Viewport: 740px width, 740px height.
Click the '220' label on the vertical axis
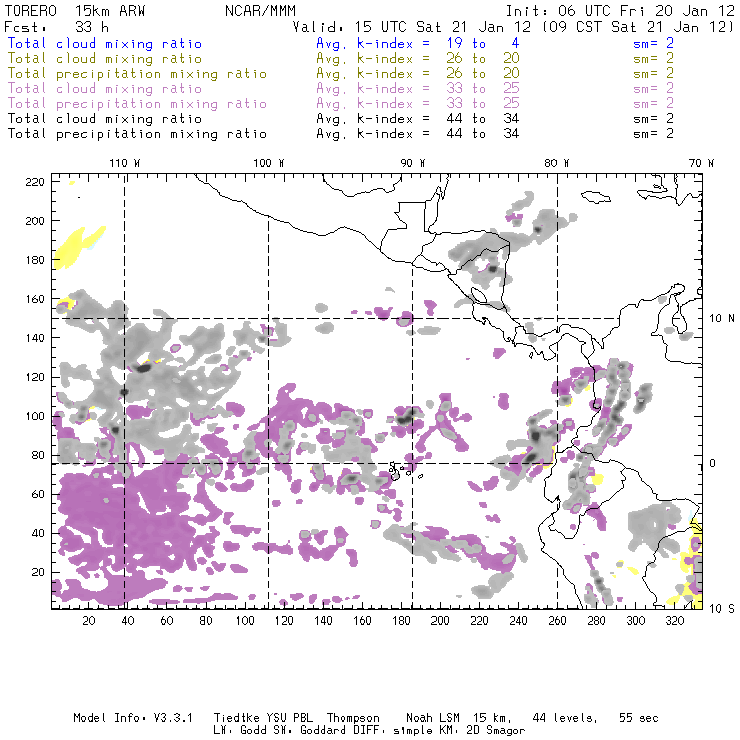coord(35,182)
